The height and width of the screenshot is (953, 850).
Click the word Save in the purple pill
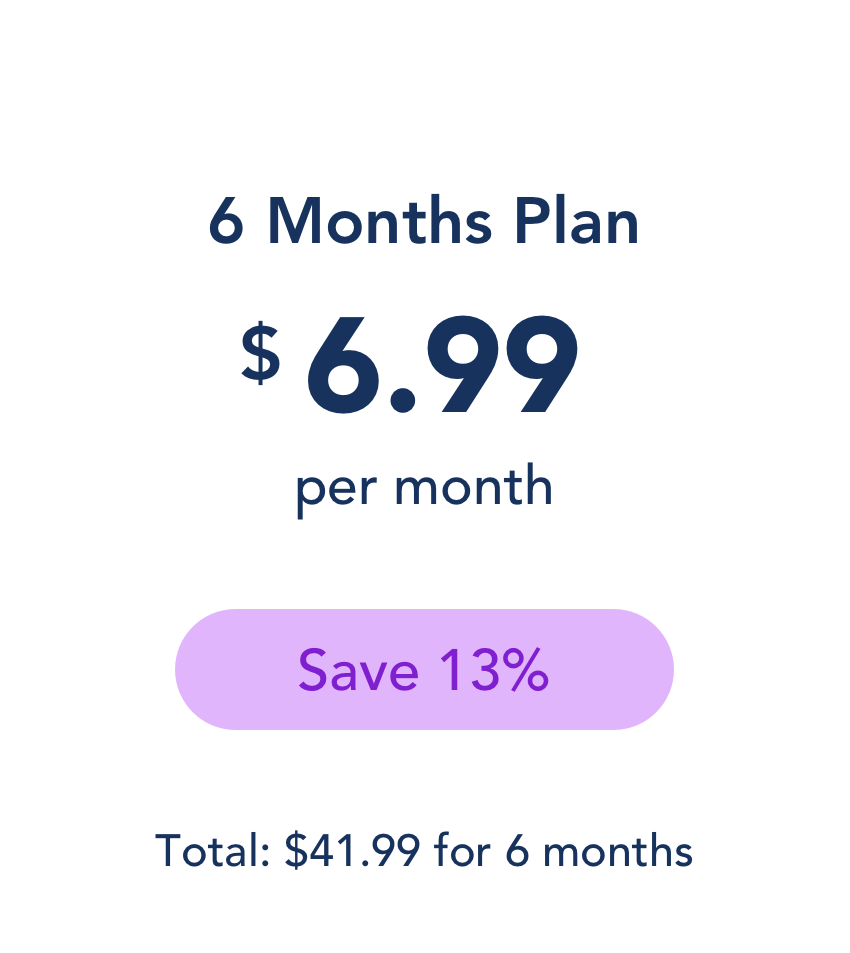(358, 670)
